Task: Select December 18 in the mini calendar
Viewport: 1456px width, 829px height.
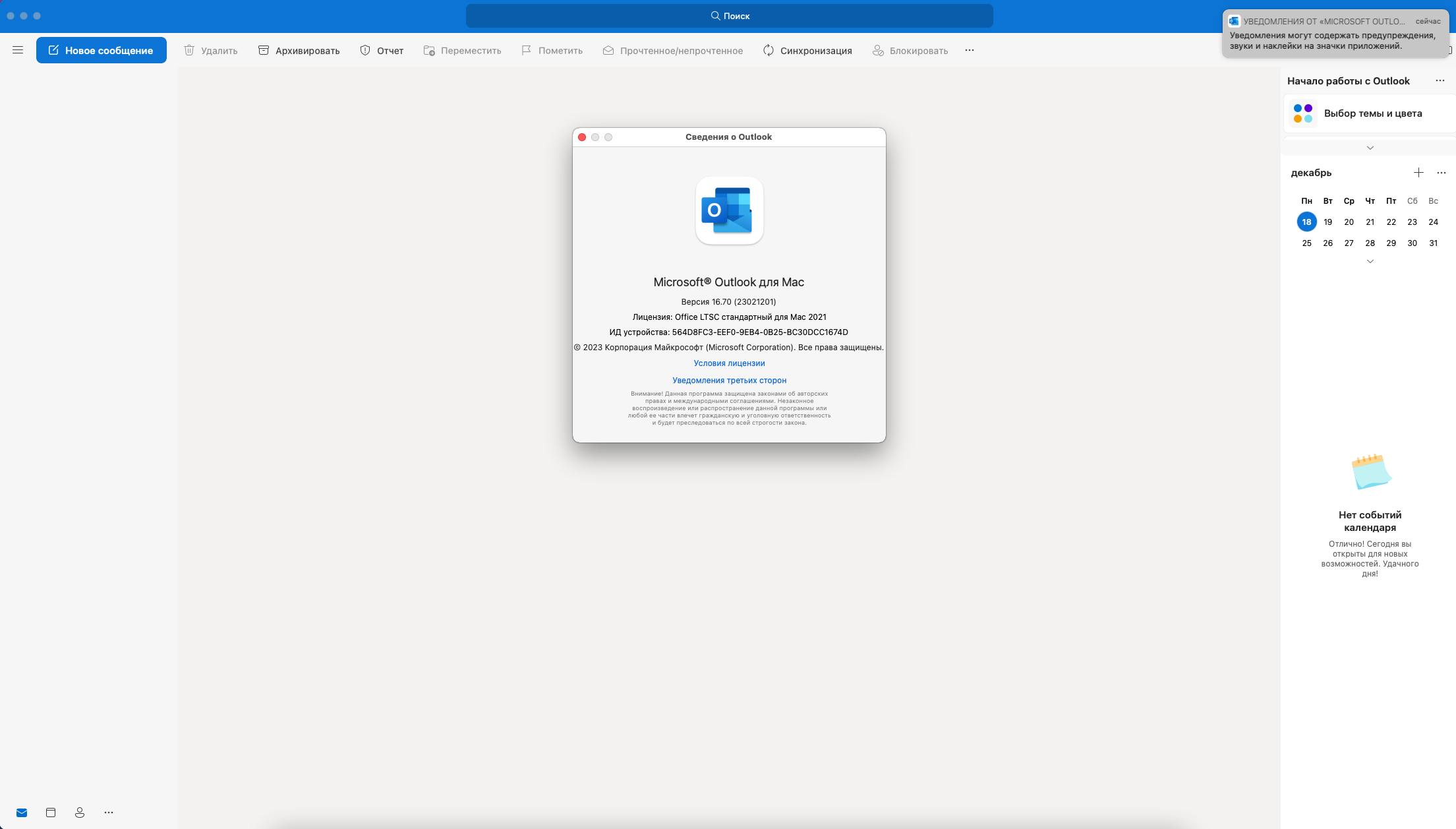Action: (x=1306, y=222)
